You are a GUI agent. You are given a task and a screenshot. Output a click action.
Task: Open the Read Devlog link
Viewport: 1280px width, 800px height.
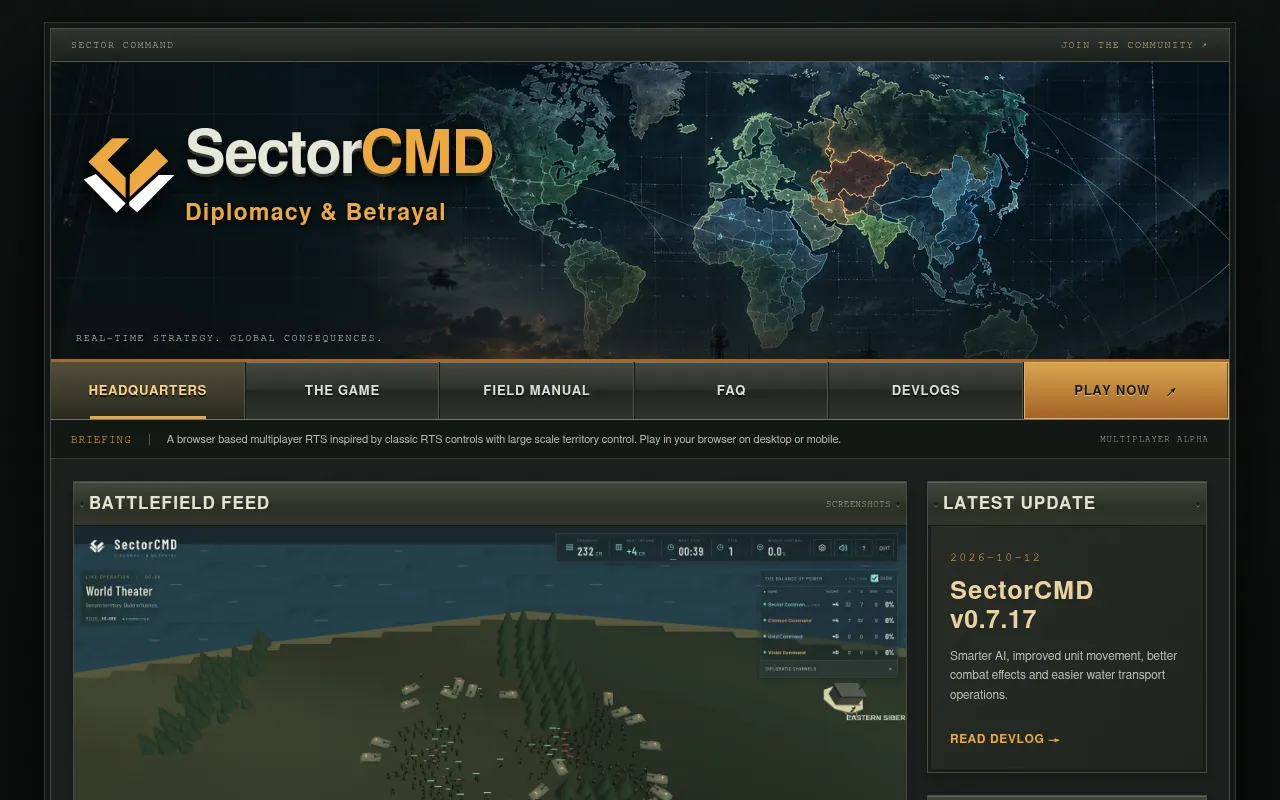(x=1004, y=739)
